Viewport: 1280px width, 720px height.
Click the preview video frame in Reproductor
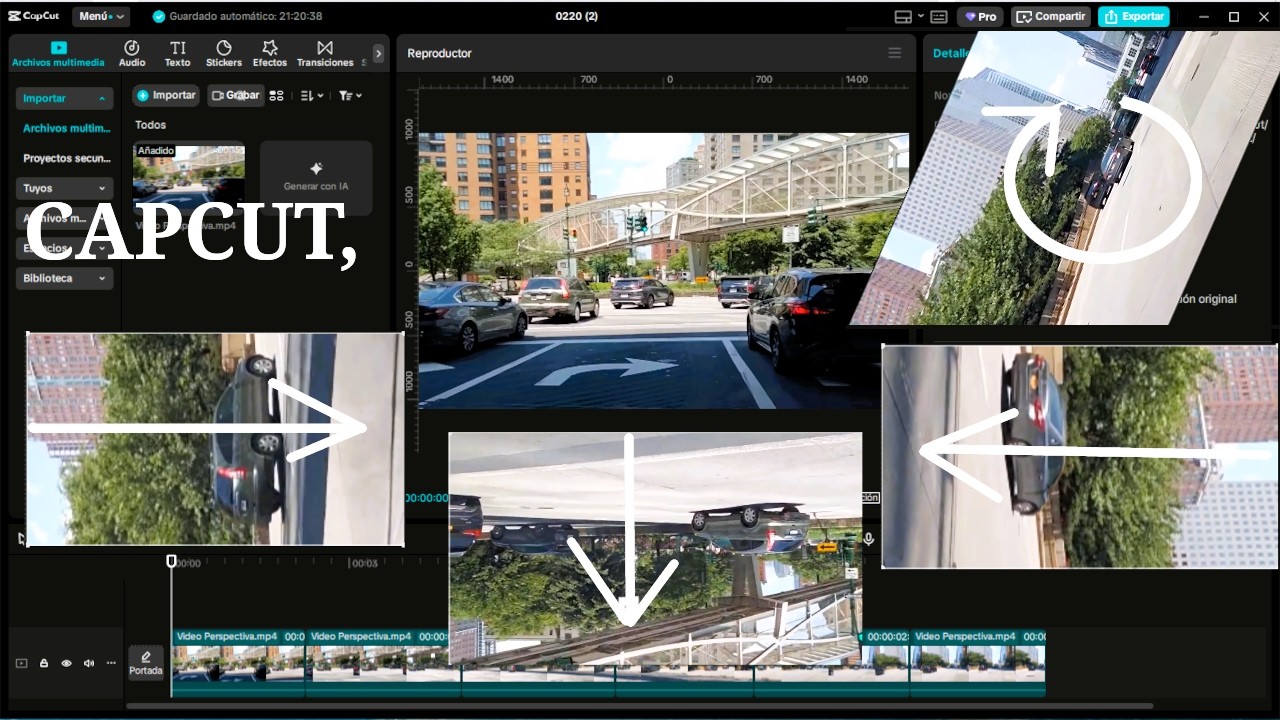(663, 271)
